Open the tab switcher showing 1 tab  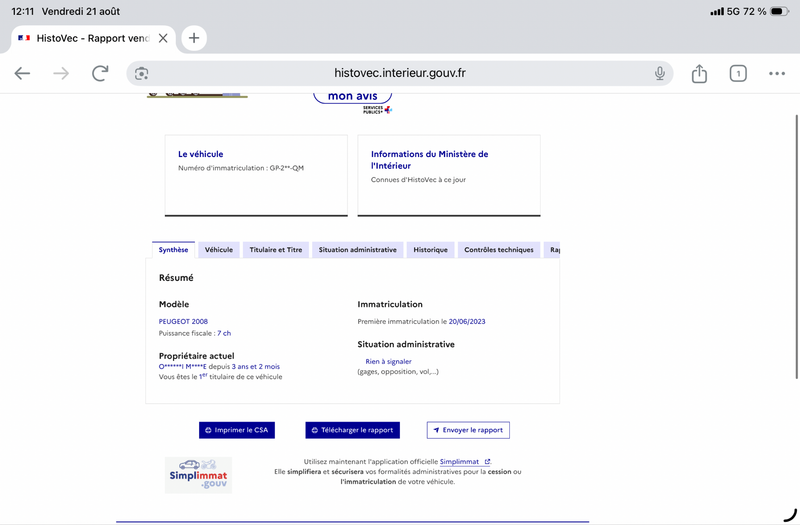(x=738, y=73)
